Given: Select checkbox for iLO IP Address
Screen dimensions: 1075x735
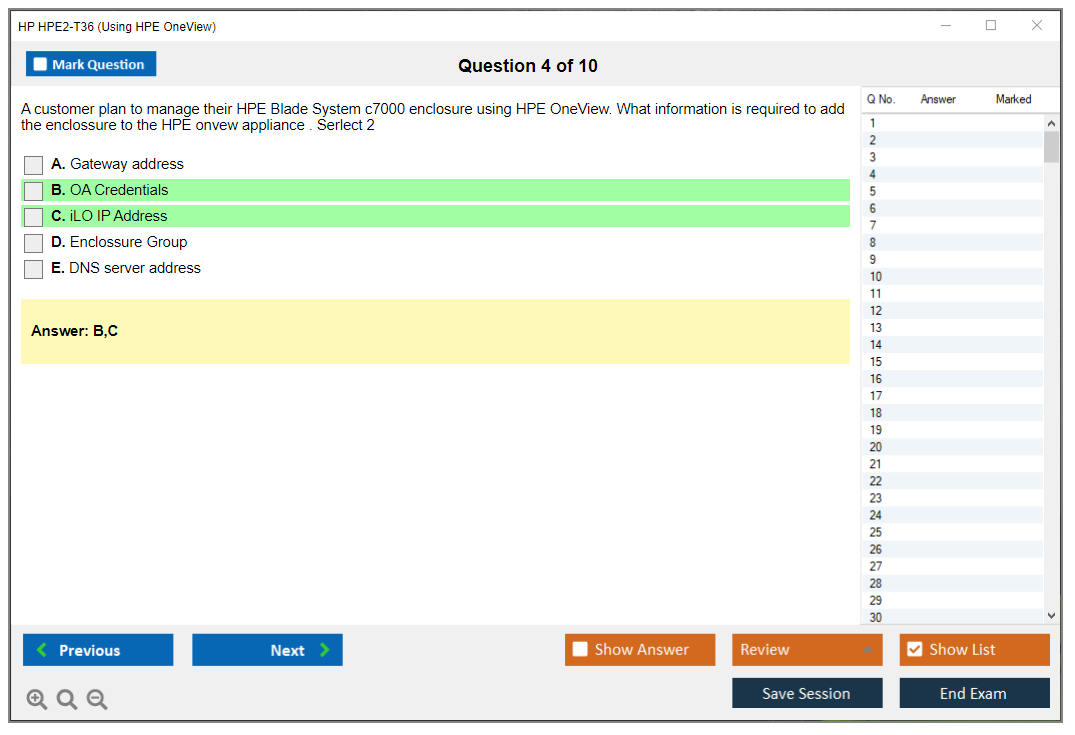Looking at the screenshot, I should coord(34,217).
